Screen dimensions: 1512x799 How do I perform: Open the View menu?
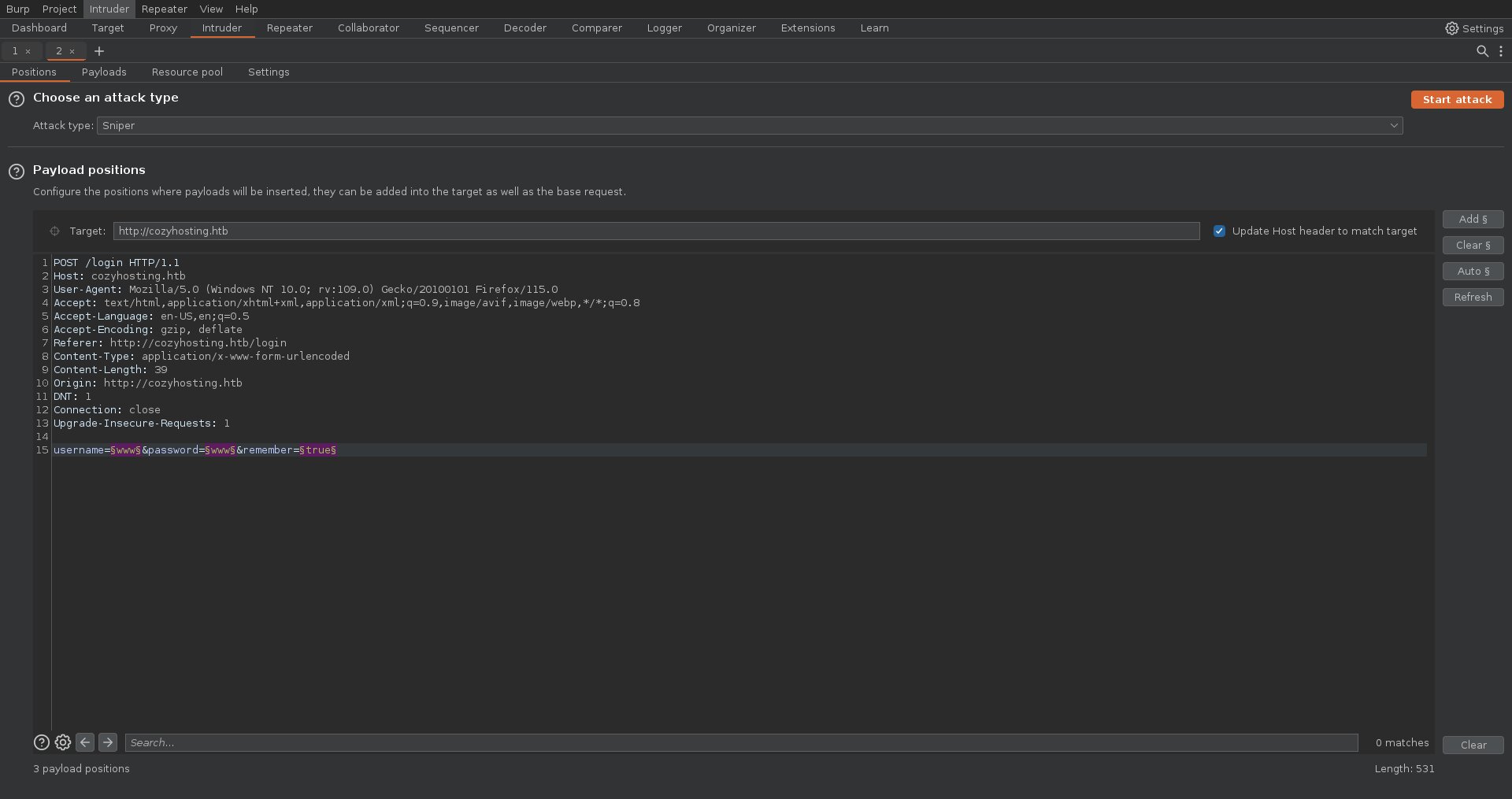tap(211, 9)
